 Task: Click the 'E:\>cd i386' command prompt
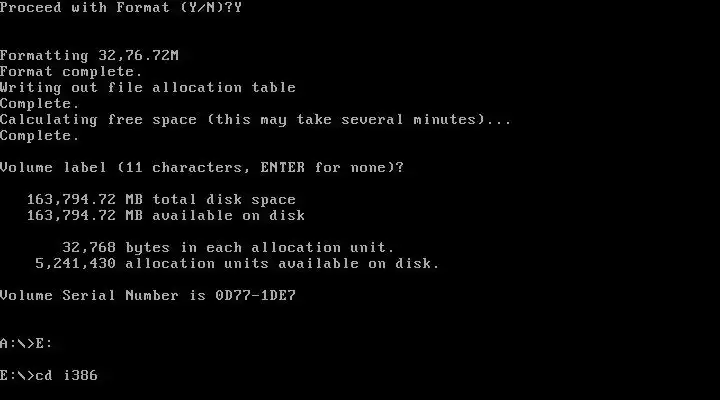point(49,376)
